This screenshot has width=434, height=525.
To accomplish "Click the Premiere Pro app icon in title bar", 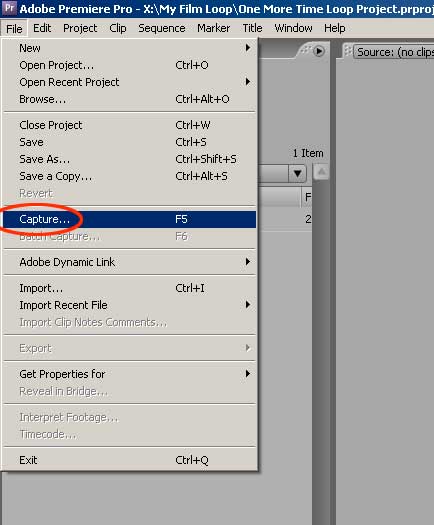I will tap(9, 8).
